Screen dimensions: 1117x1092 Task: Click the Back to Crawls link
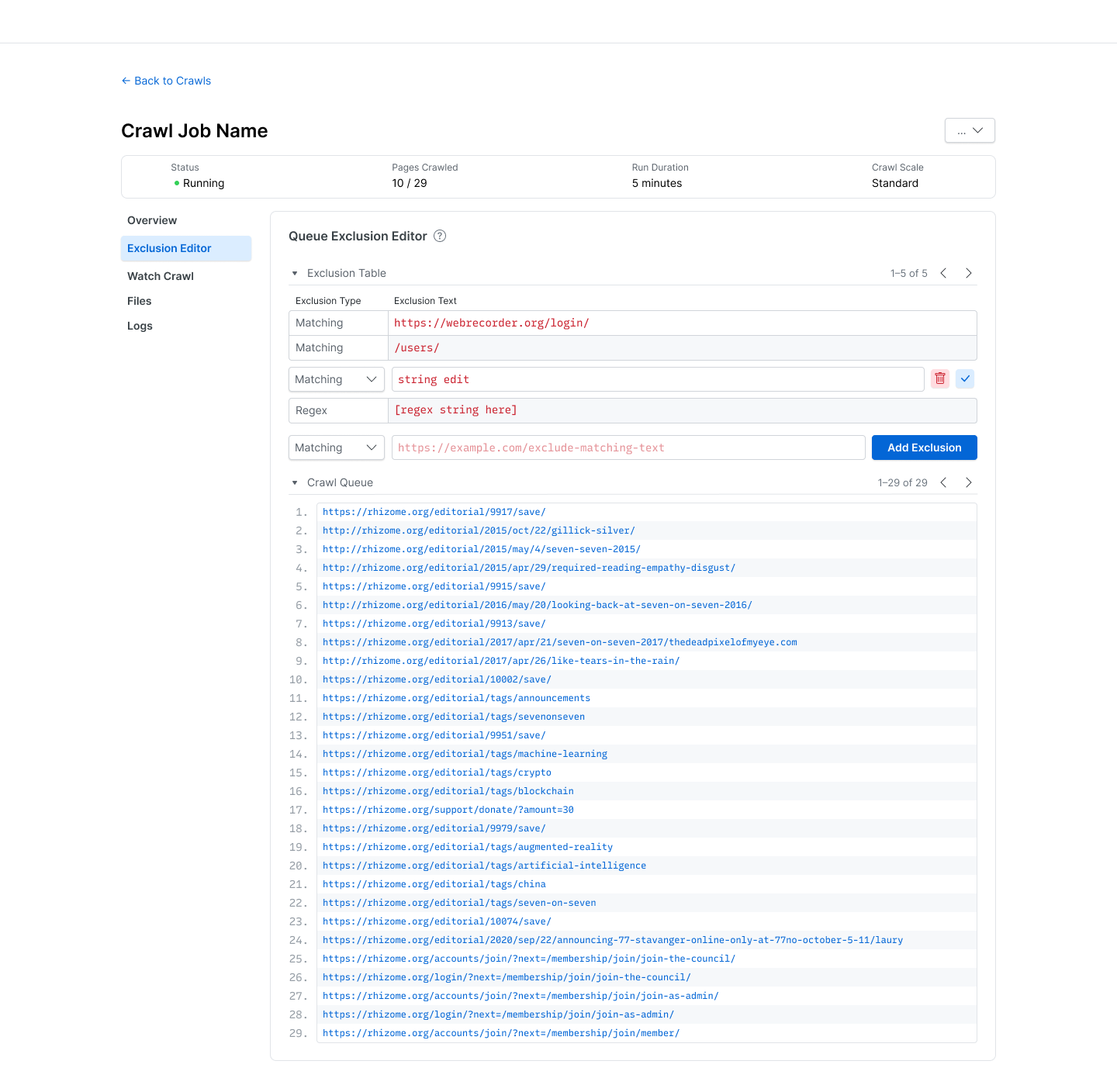tap(171, 81)
